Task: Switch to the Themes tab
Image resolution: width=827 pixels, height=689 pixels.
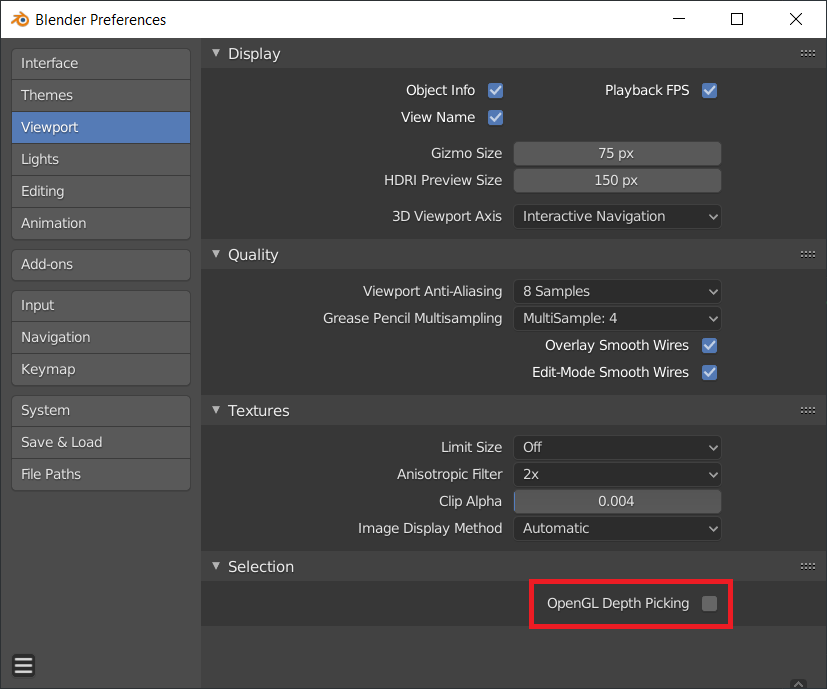Action: click(101, 95)
